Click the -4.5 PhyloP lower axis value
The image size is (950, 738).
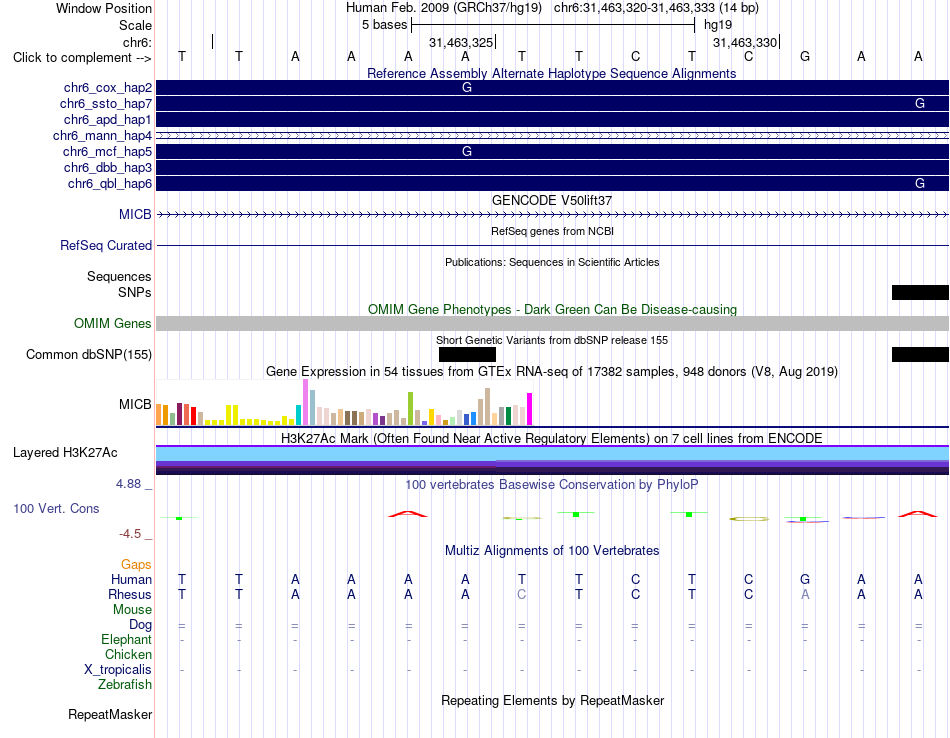130,534
